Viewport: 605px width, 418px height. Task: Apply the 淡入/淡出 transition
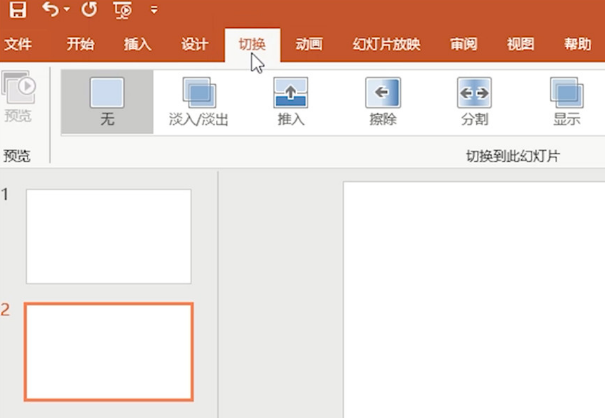(199, 102)
